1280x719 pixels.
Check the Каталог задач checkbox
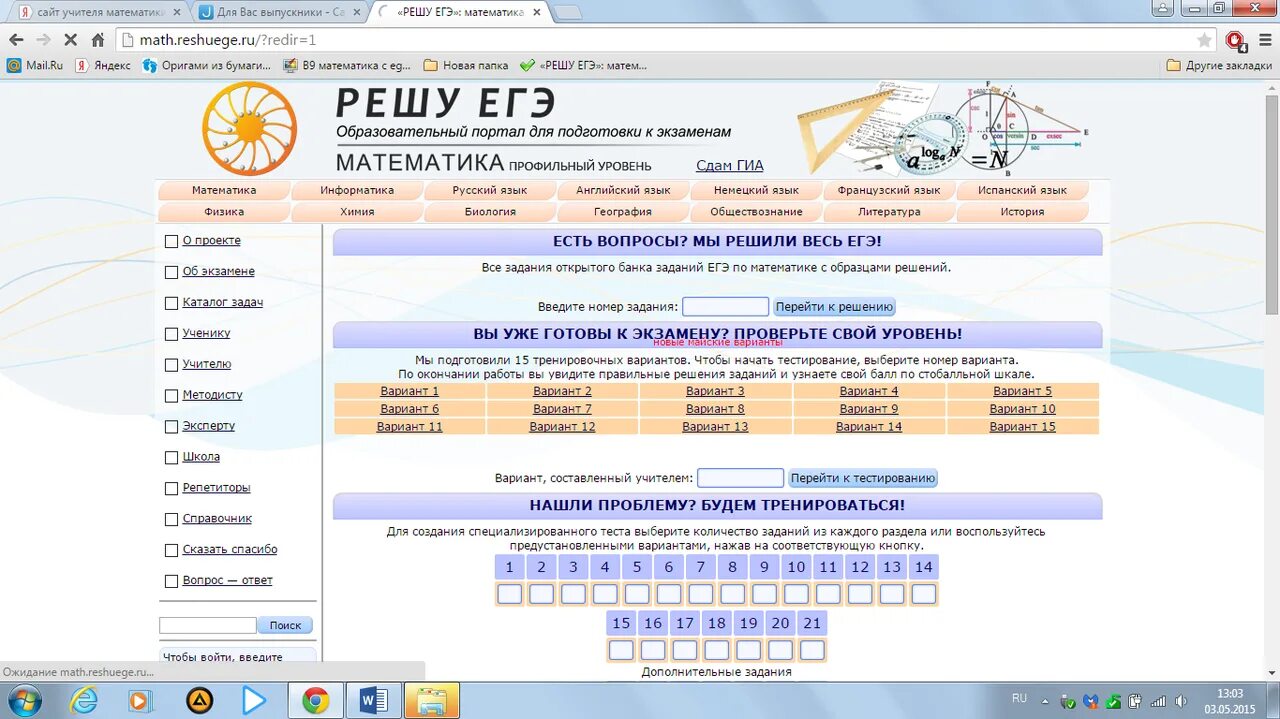point(171,303)
